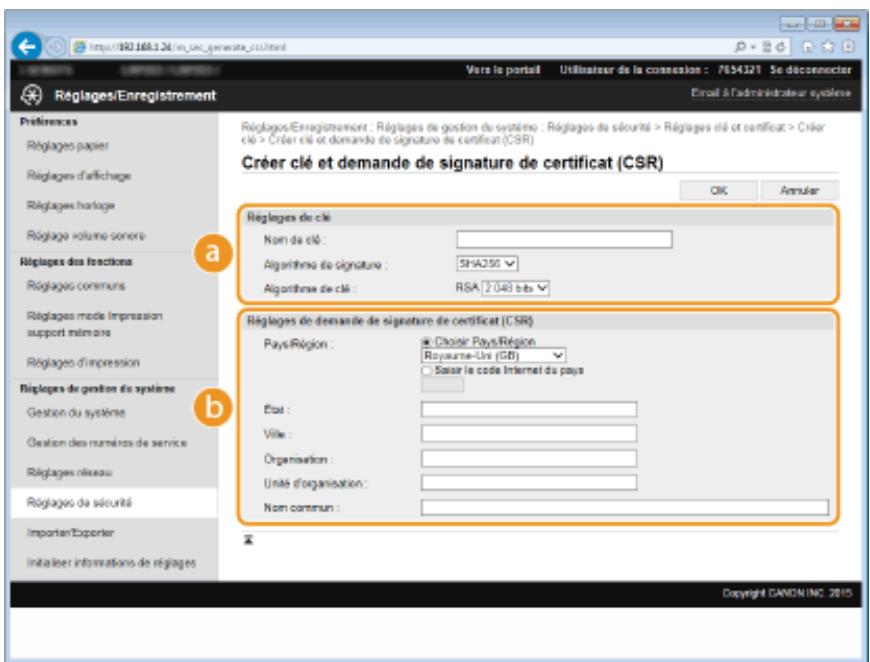Click the Vers le portail link
Screen dimensions: 870x662
(x=503, y=70)
